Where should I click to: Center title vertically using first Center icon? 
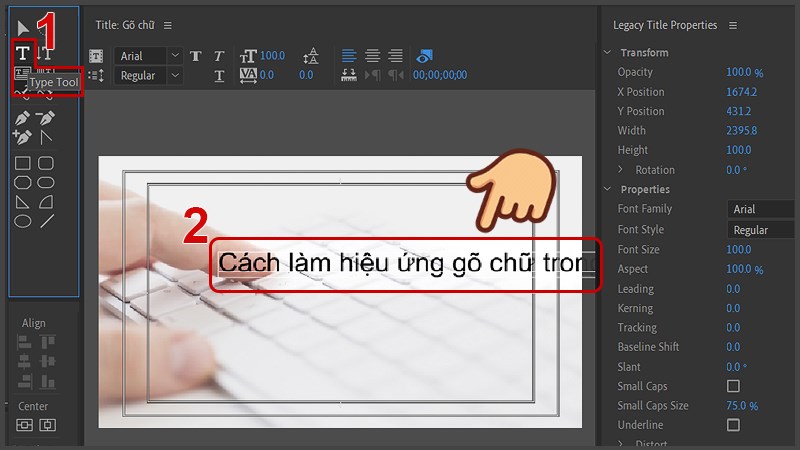(24, 425)
